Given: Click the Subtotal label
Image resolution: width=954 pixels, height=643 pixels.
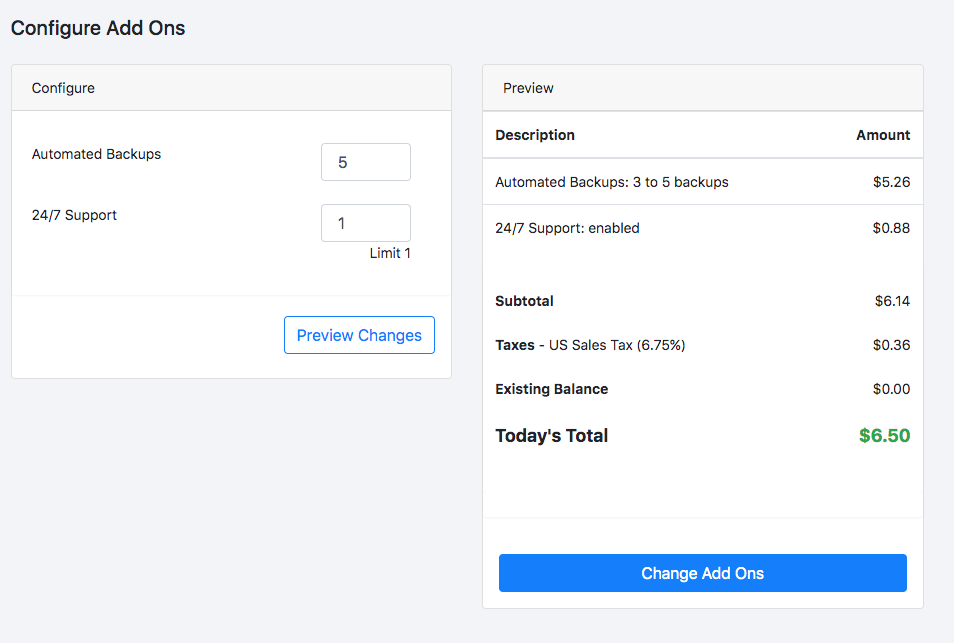Looking at the screenshot, I should click(524, 301).
